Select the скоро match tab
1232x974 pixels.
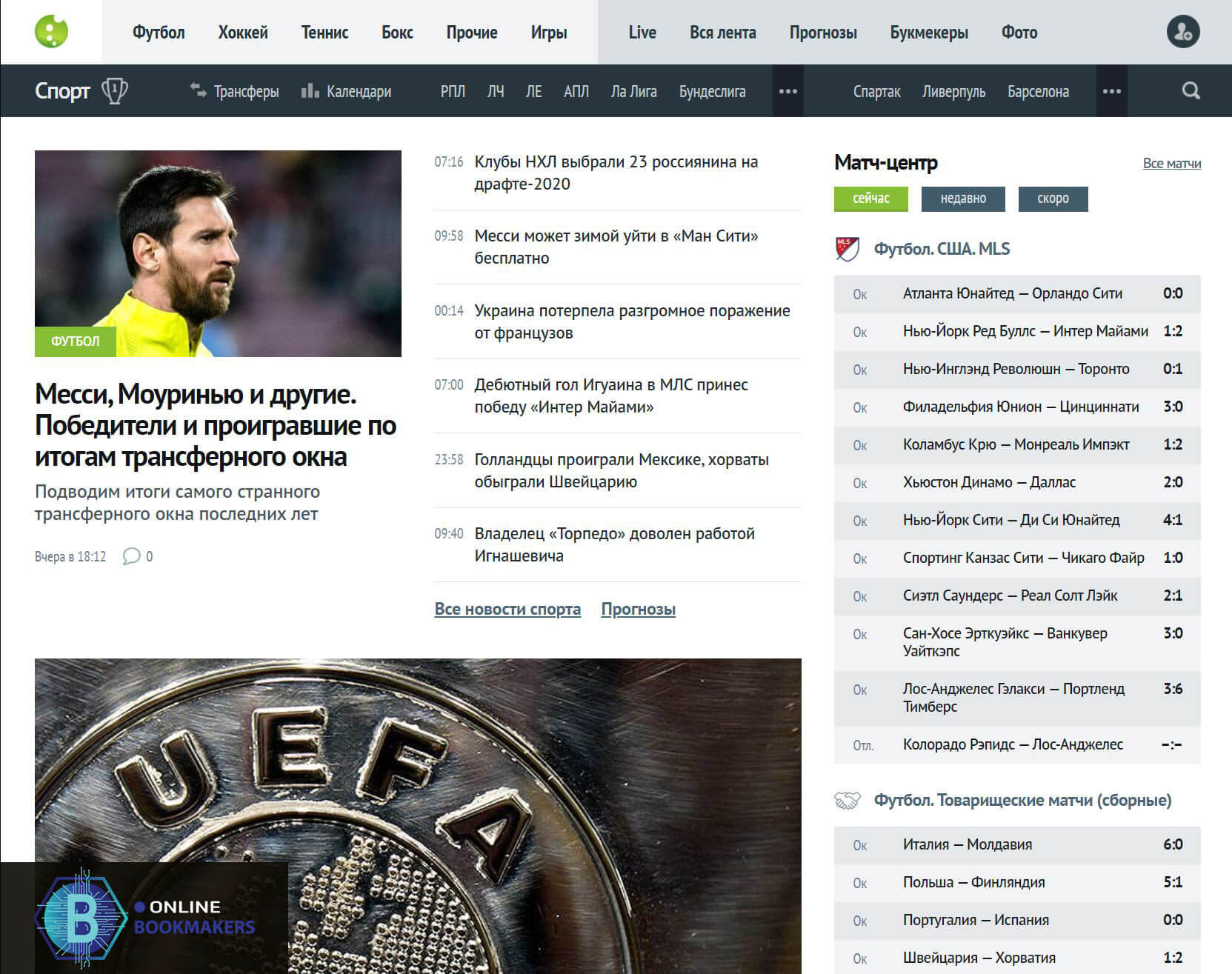[1053, 199]
